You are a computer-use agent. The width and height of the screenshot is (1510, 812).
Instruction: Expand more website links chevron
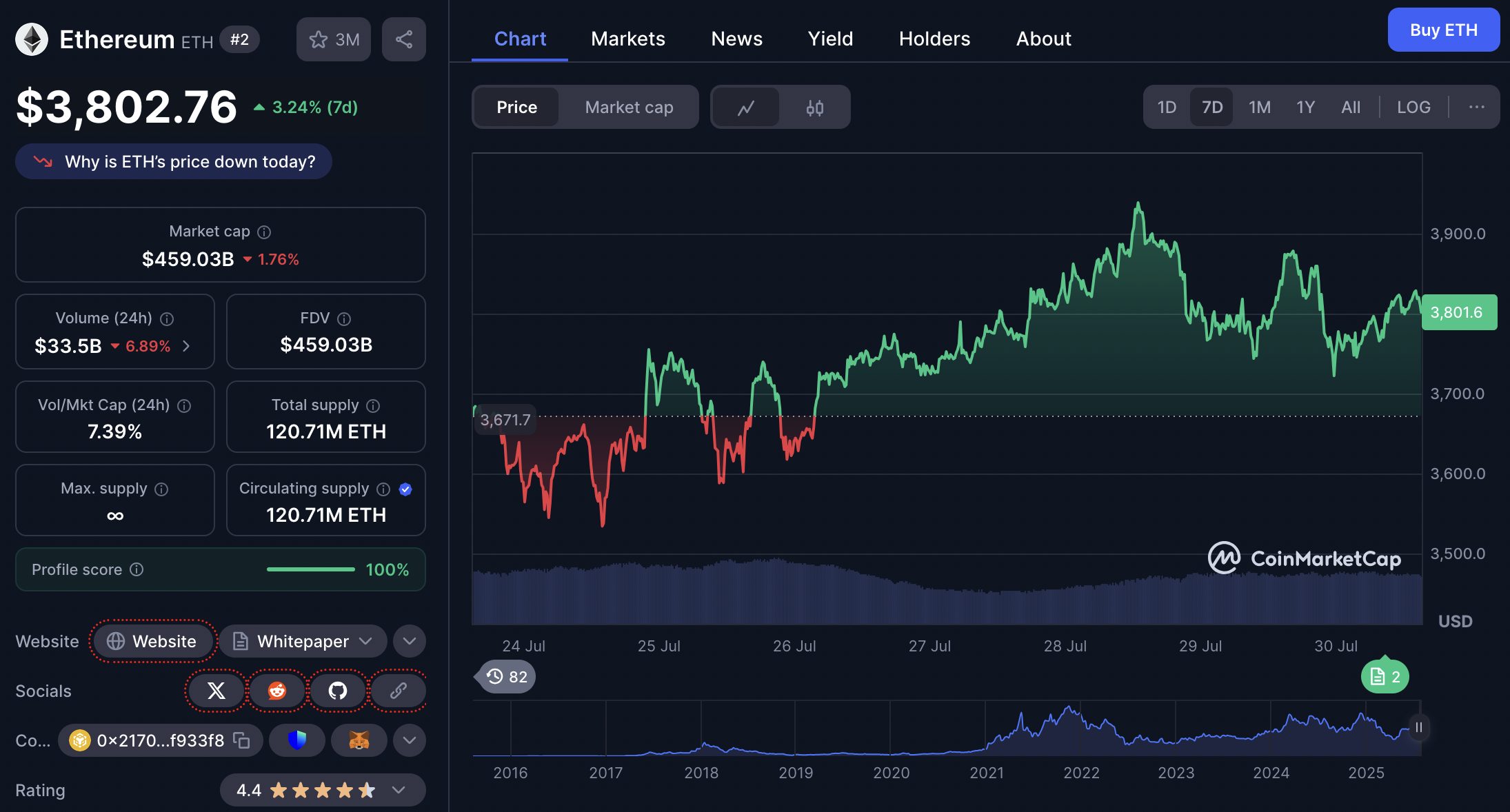click(410, 641)
